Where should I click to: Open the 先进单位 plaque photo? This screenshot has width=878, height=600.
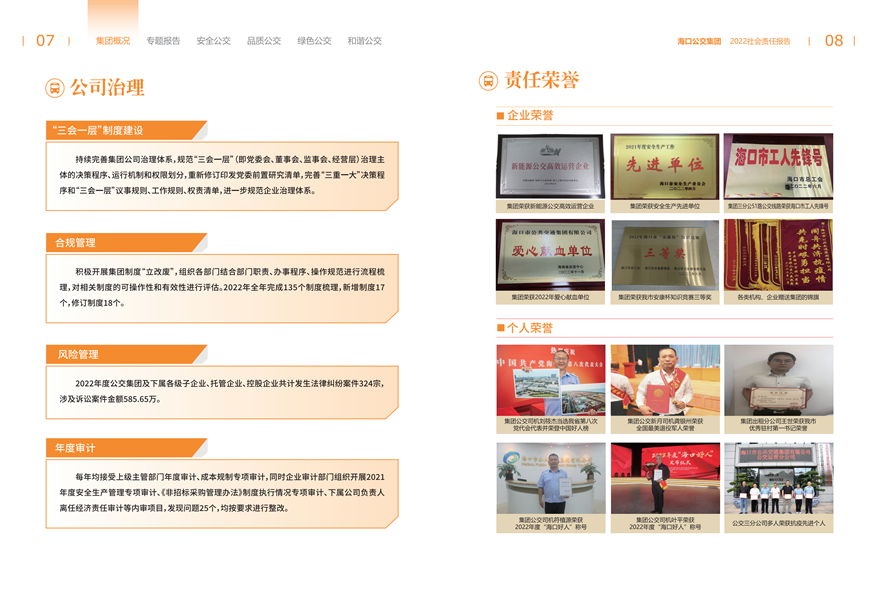click(664, 166)
